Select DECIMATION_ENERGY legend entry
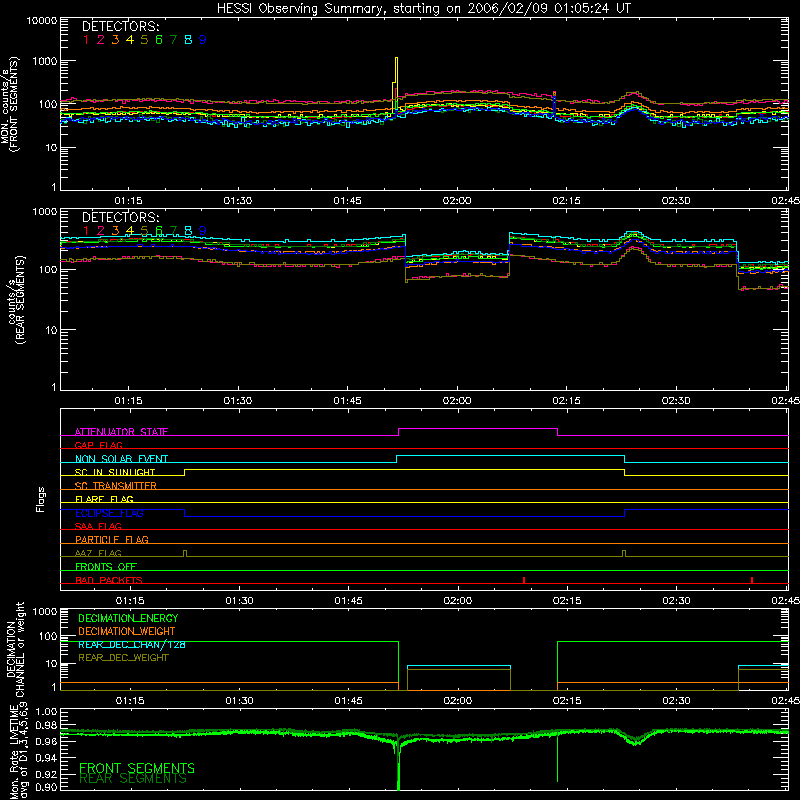The image size is (800, 800). pyautogui.click(x=128, y=618)
